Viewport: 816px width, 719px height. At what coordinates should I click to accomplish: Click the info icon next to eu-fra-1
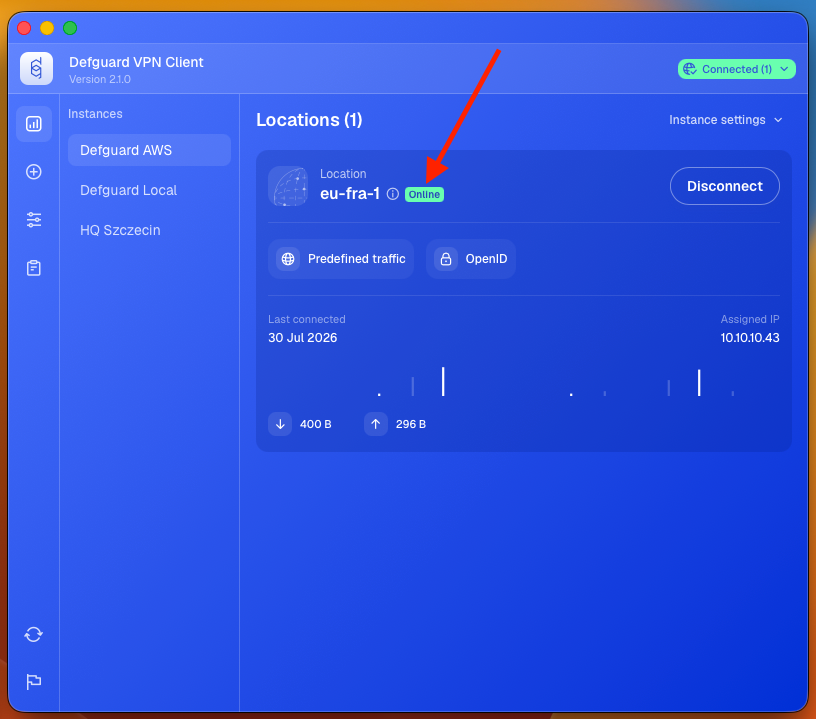click(x=393, y=194)
